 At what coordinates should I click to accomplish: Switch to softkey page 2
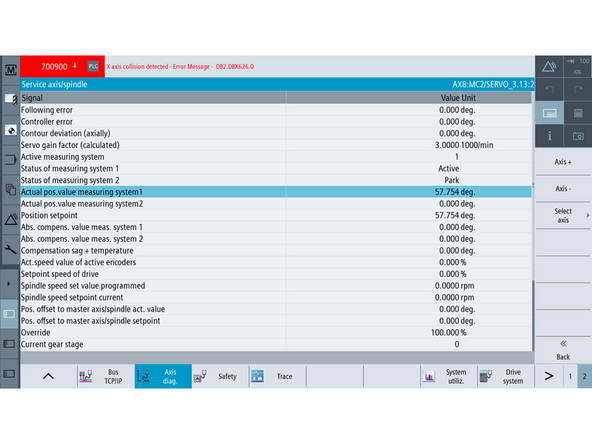click(x=584, y=376)
